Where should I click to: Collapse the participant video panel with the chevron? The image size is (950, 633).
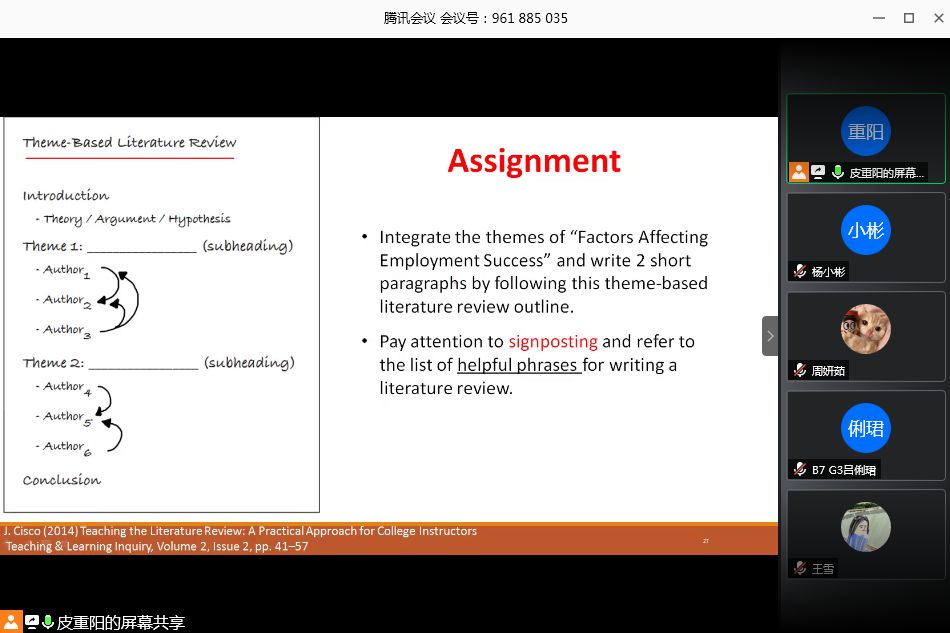[x=770, y=336]
